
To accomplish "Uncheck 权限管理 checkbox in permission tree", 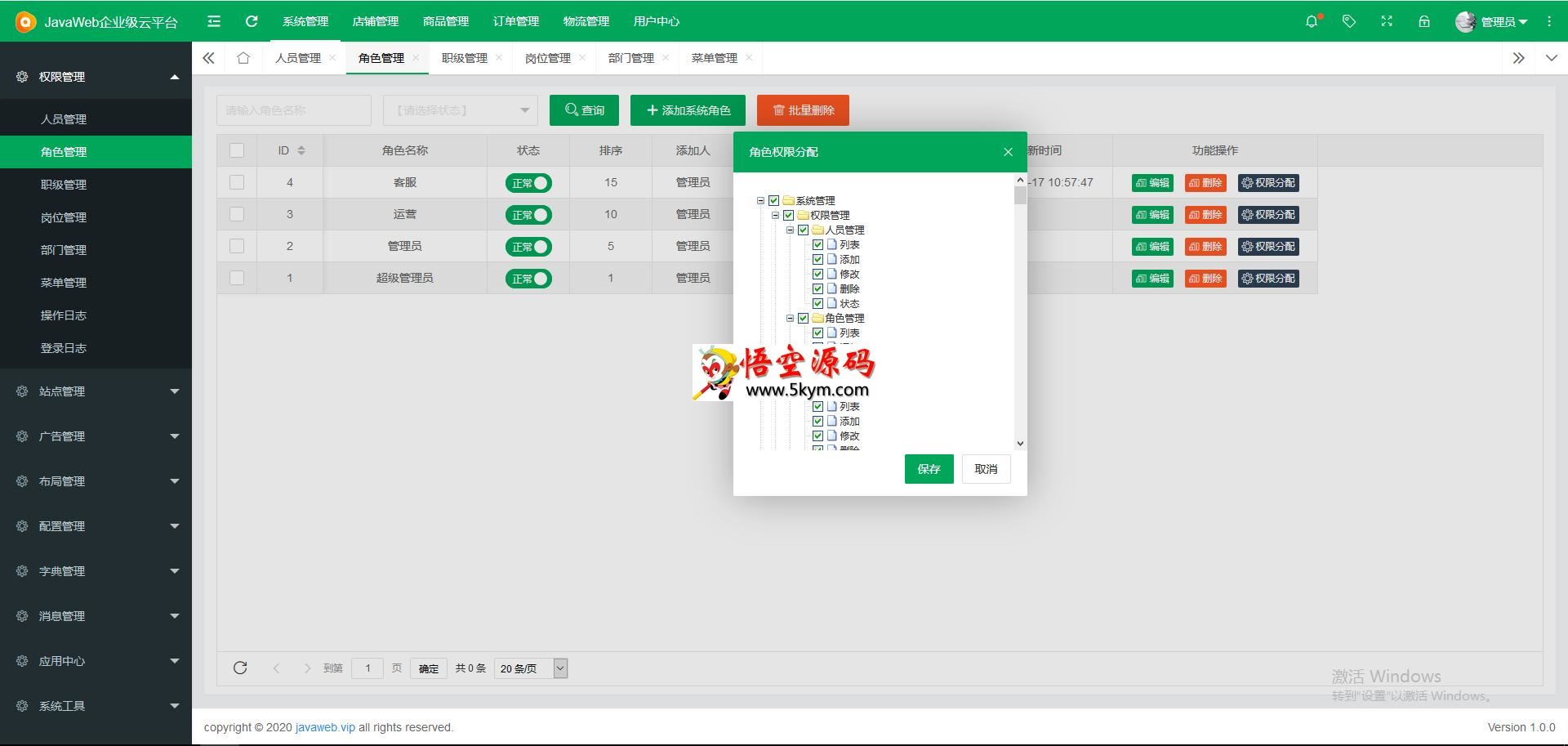I will (789, 215).
